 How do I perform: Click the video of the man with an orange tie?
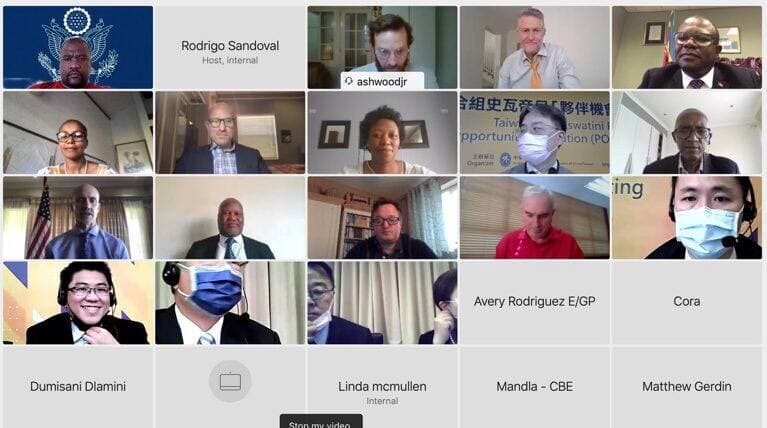pyautogui.click(x=535, y=47)
